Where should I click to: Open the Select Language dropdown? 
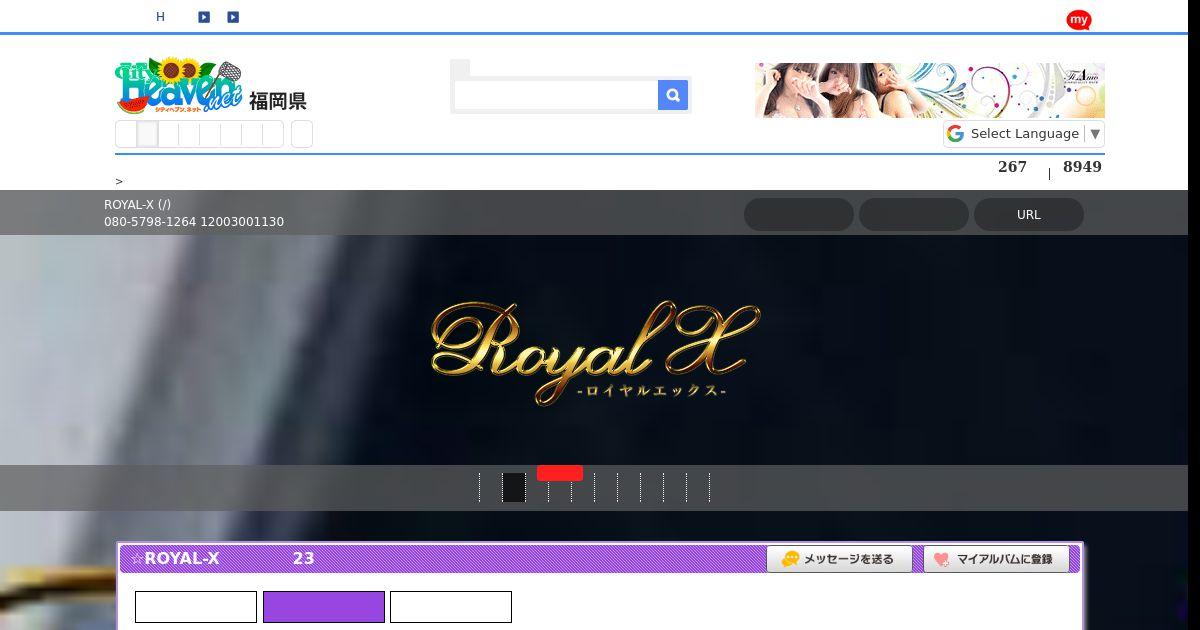click(1024, 134)
